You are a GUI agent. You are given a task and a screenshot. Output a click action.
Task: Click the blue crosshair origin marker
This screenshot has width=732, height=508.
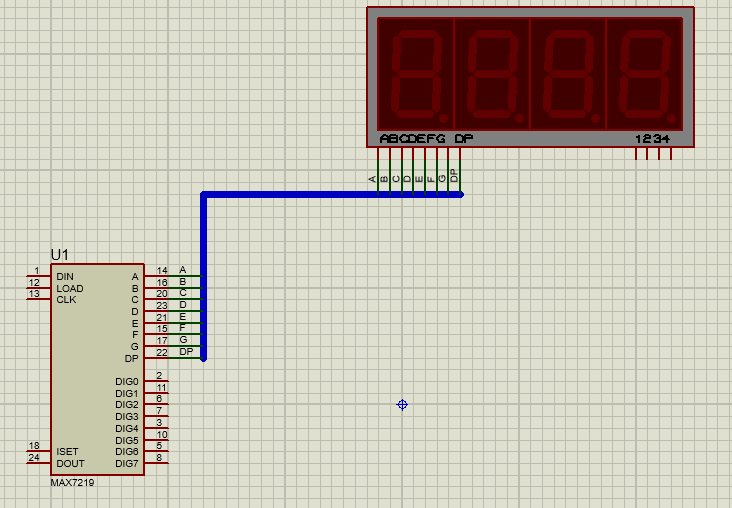tap(402, 404)
